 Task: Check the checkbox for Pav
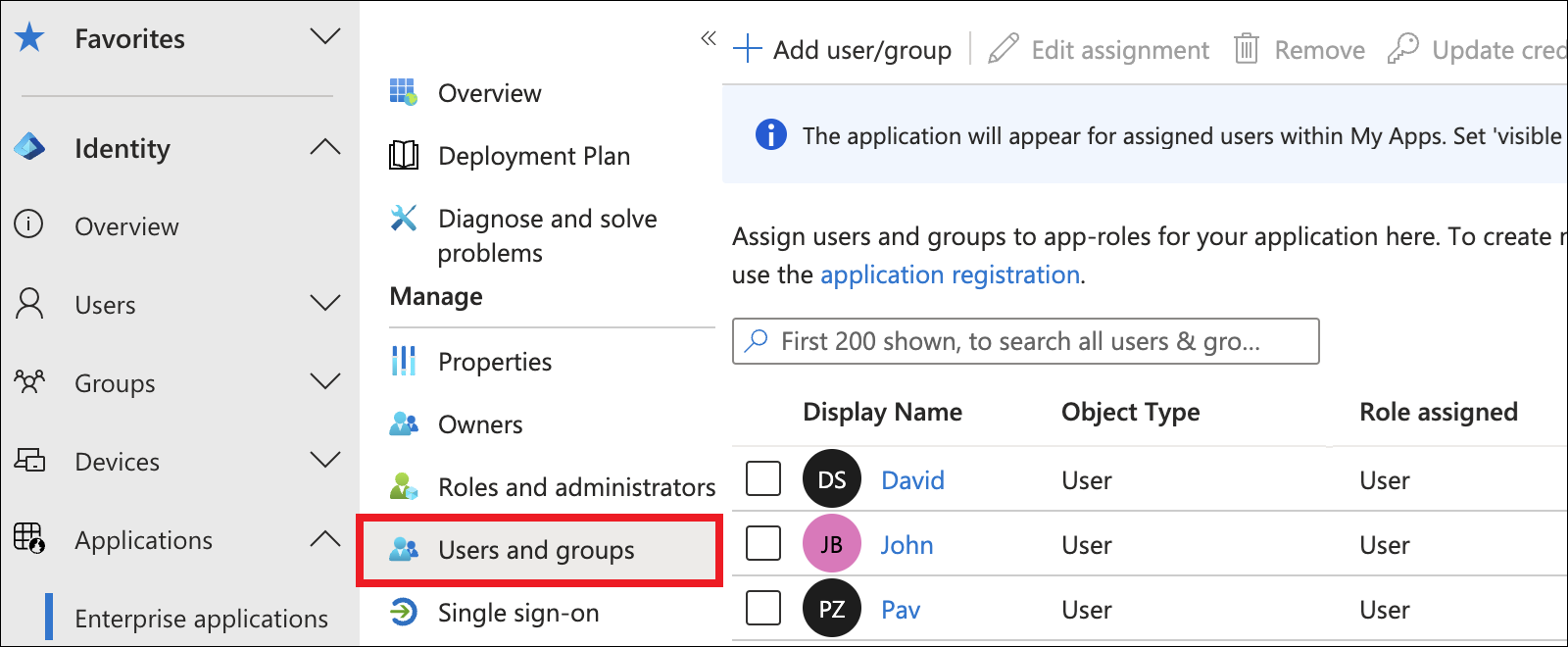coord(763,608)
